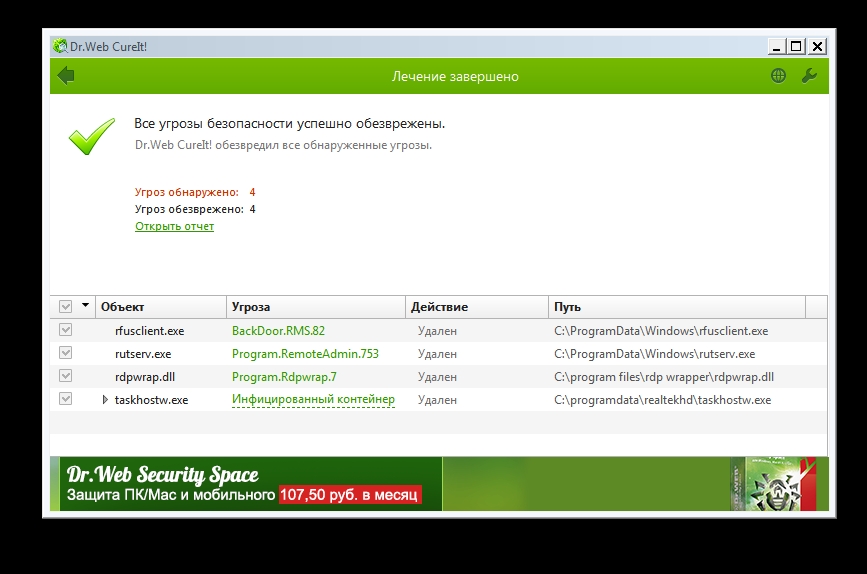Toggle checkbox for taskhostw.exe row

[x=65, y=399]
